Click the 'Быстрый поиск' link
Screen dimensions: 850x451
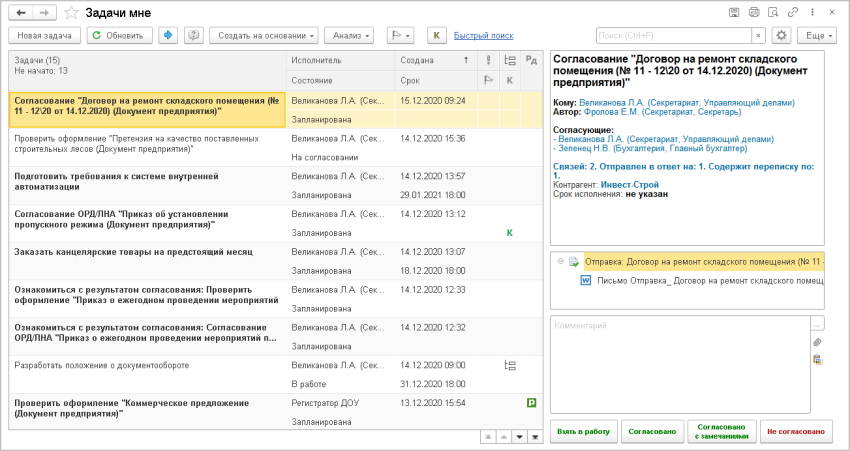click(483, 35)
